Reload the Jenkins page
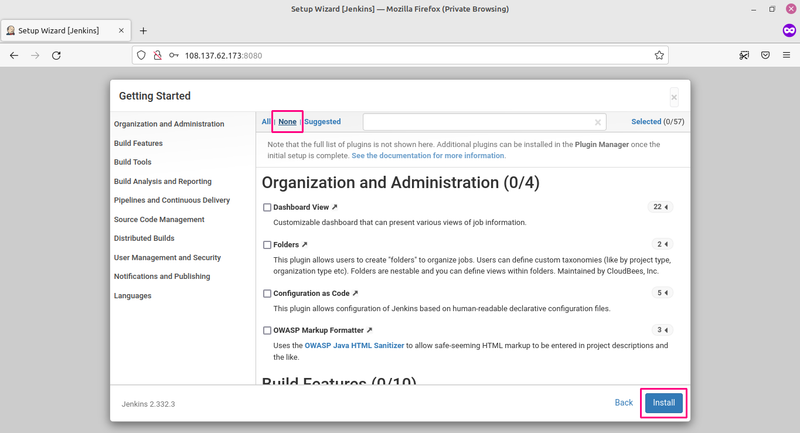Image resolution: width=800 pixels, height=433 pixels. [56, 56]
